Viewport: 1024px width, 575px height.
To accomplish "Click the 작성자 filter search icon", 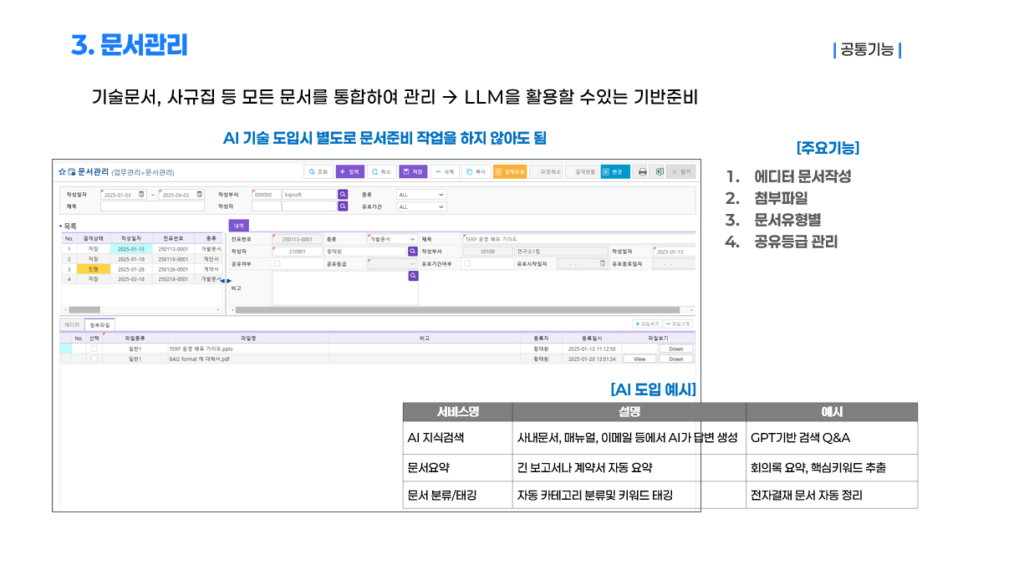I will [343, 206].
